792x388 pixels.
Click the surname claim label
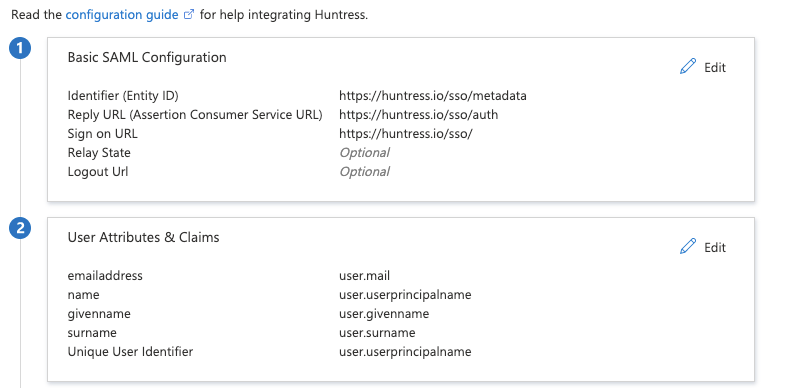click(x=92, y=332)
